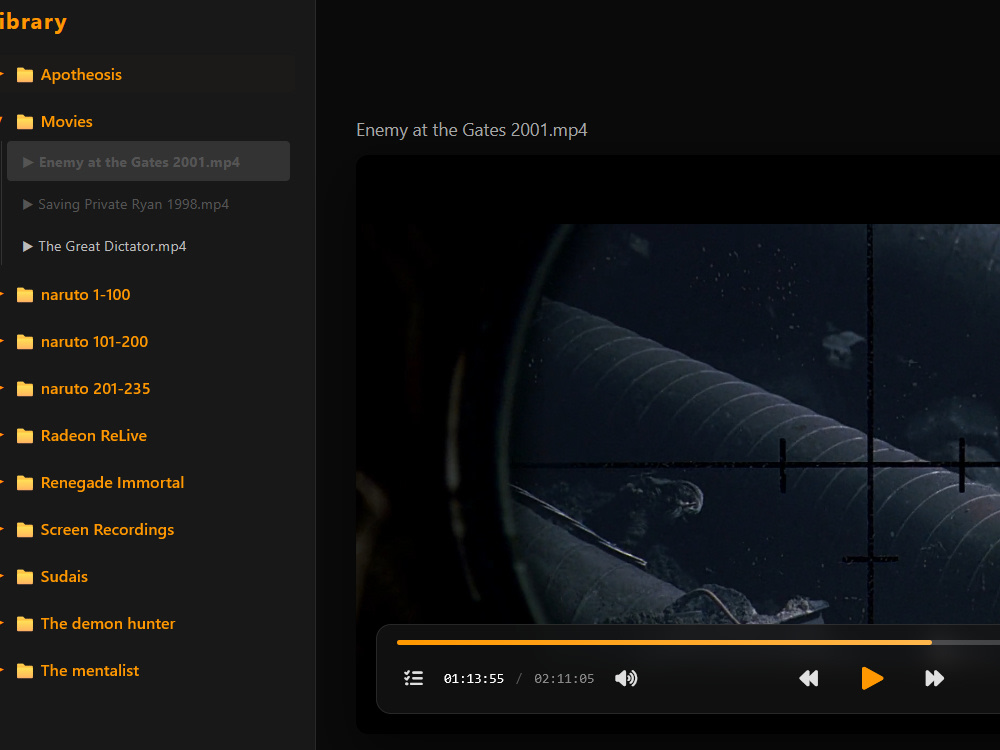
Task: Click the naruto 101-200 folder icon
Action: click(x=25, y=342)
